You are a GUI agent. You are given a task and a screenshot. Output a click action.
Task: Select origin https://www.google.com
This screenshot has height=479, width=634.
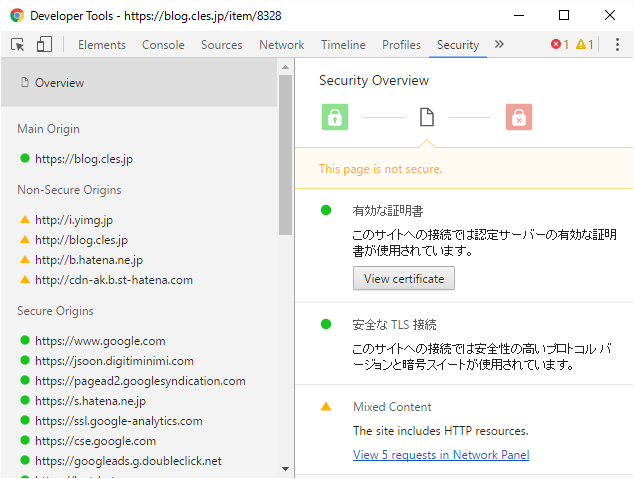coord(100,341)
